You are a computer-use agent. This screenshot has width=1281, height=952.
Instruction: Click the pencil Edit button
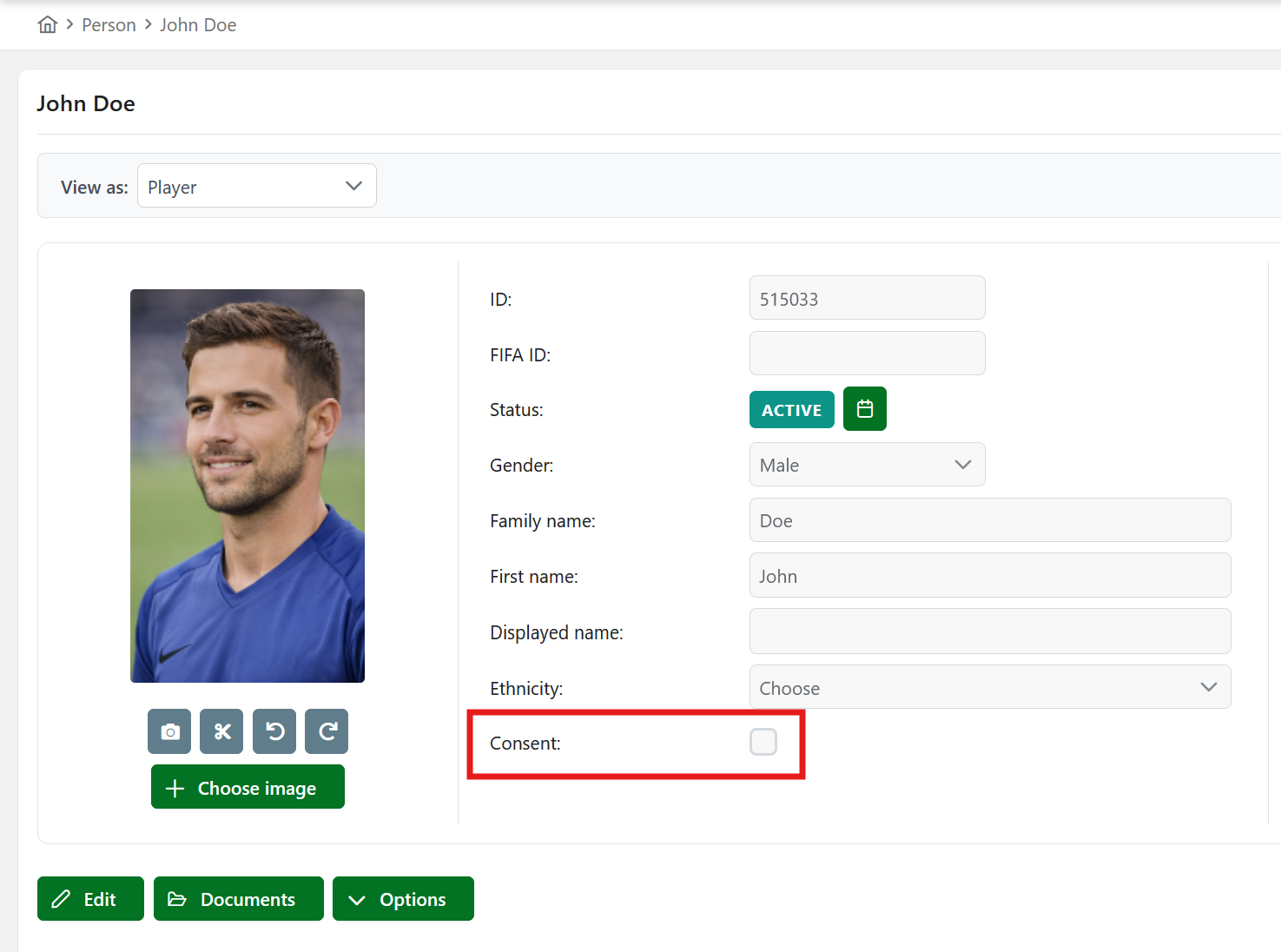[x=90, y=899]
